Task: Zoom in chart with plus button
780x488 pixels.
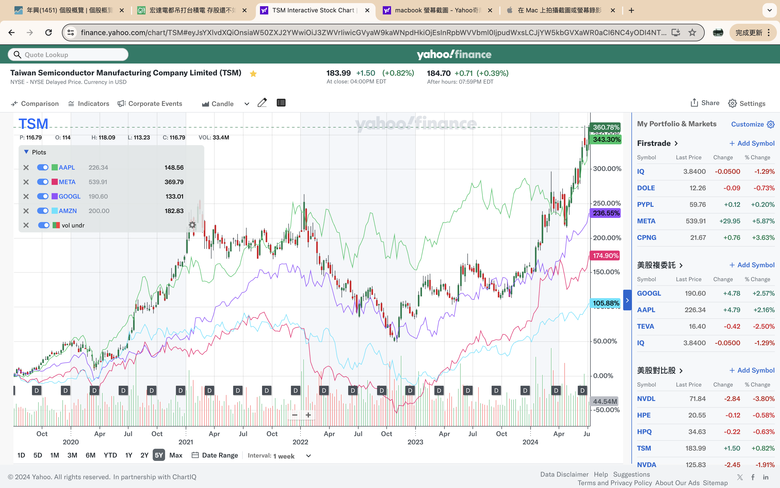Action: click(308, 415)
